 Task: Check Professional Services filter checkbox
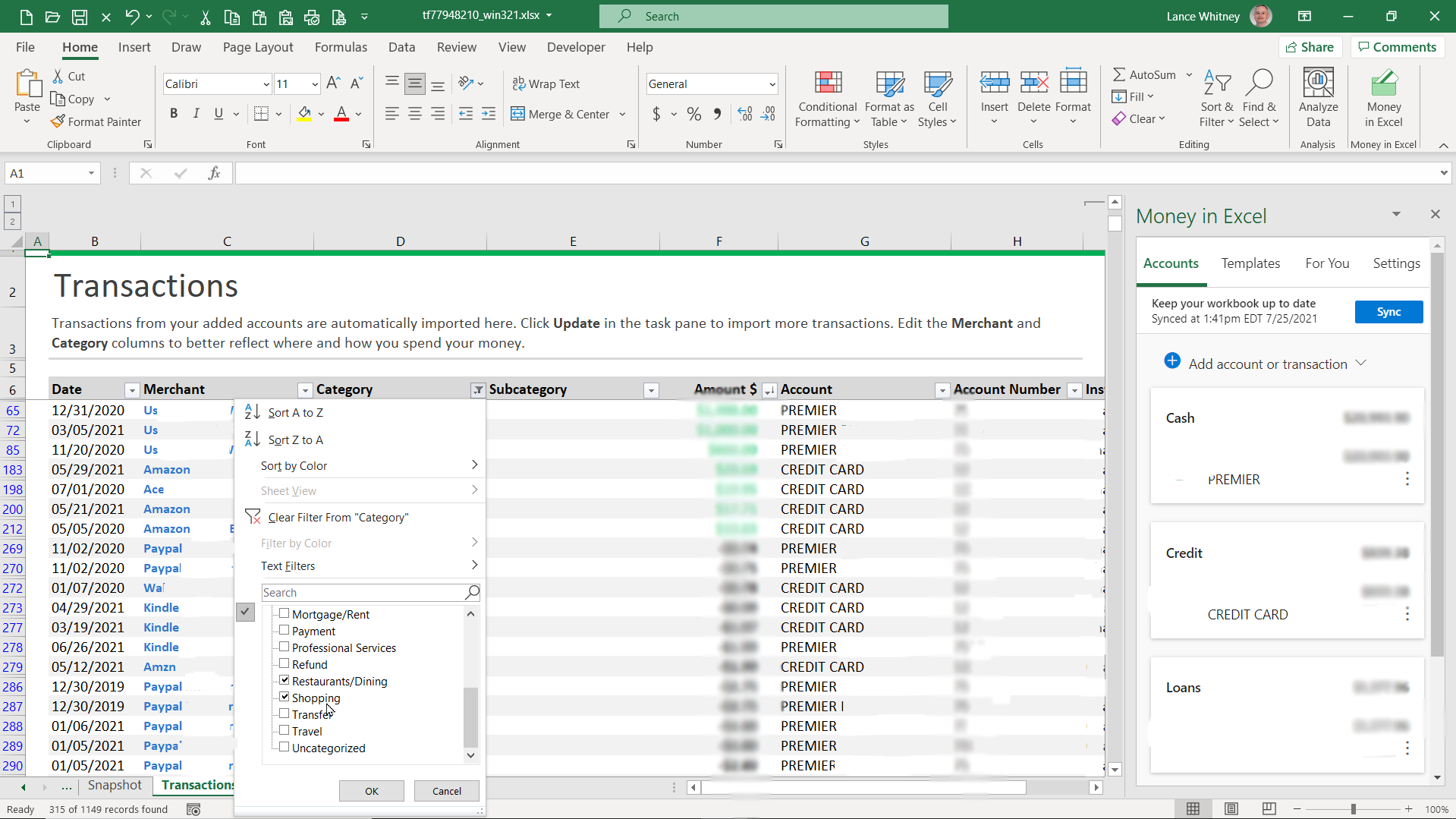tap(284, 647)
